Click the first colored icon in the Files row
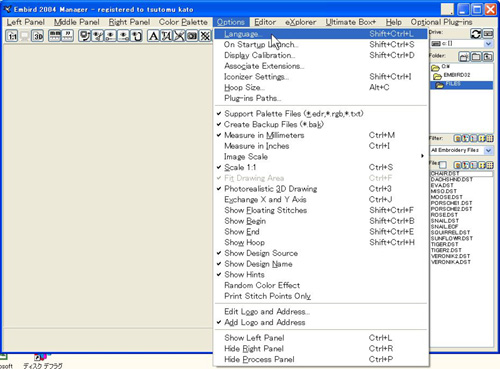The height and width of the screenshot is (369, 500). [457, 165]
